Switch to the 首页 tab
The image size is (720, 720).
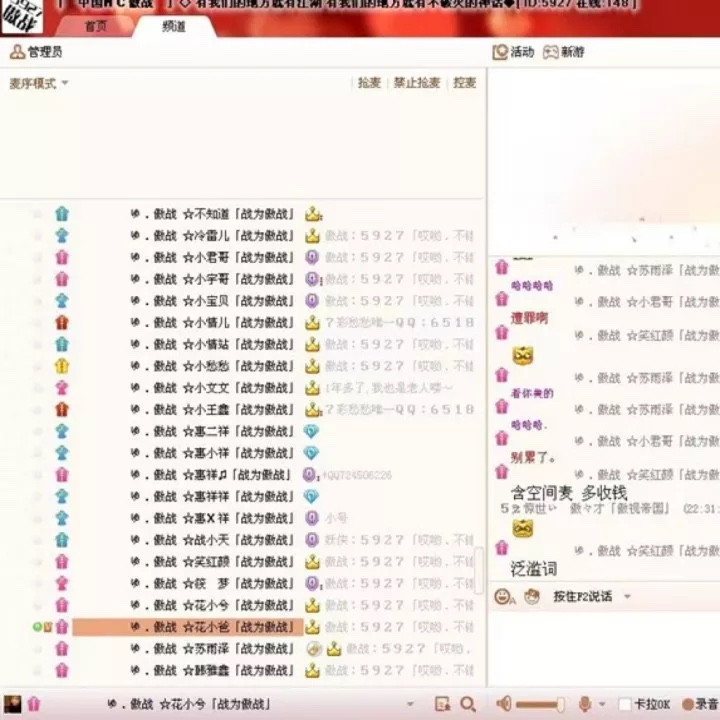click(96, 27)
